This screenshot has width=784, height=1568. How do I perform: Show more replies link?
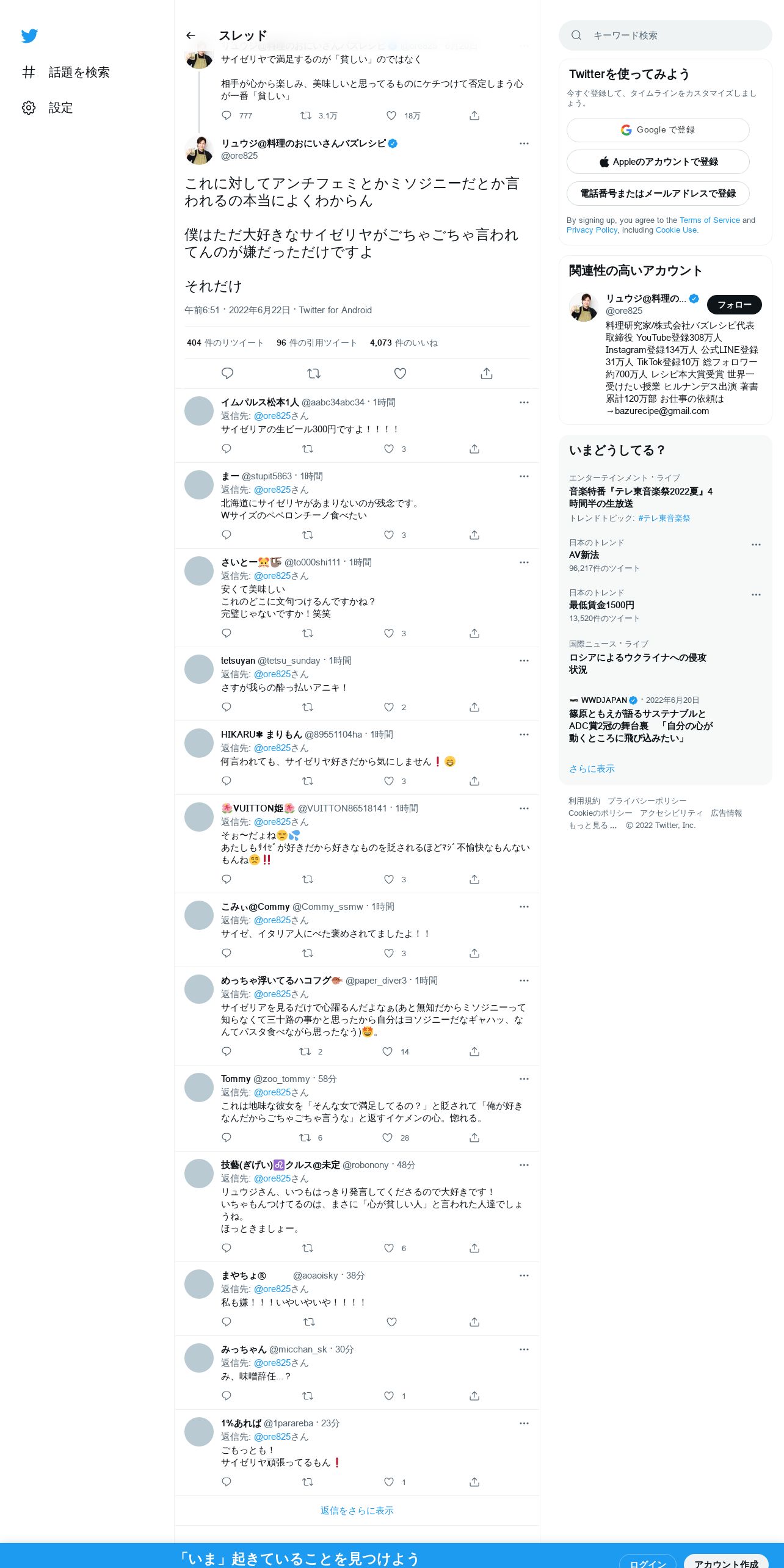pos(357,1511)
